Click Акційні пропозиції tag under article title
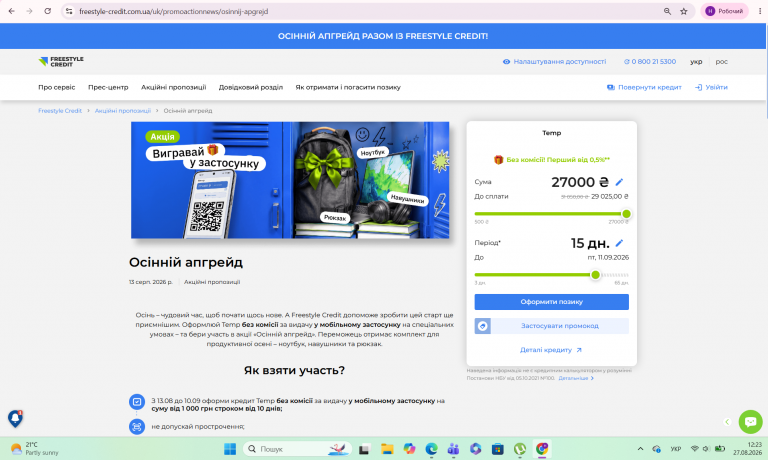Viewport: 768px width, 460px height. [212, 282]
